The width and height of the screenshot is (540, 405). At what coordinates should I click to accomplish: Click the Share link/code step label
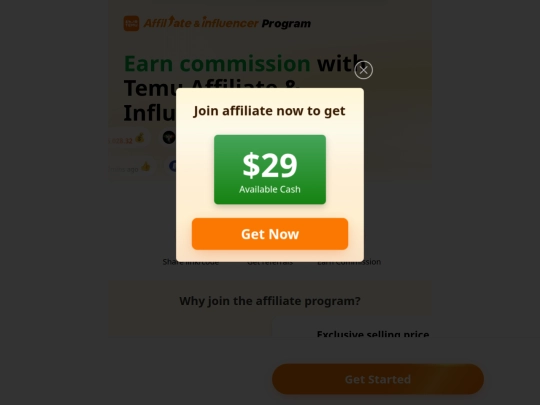point(191,262)
